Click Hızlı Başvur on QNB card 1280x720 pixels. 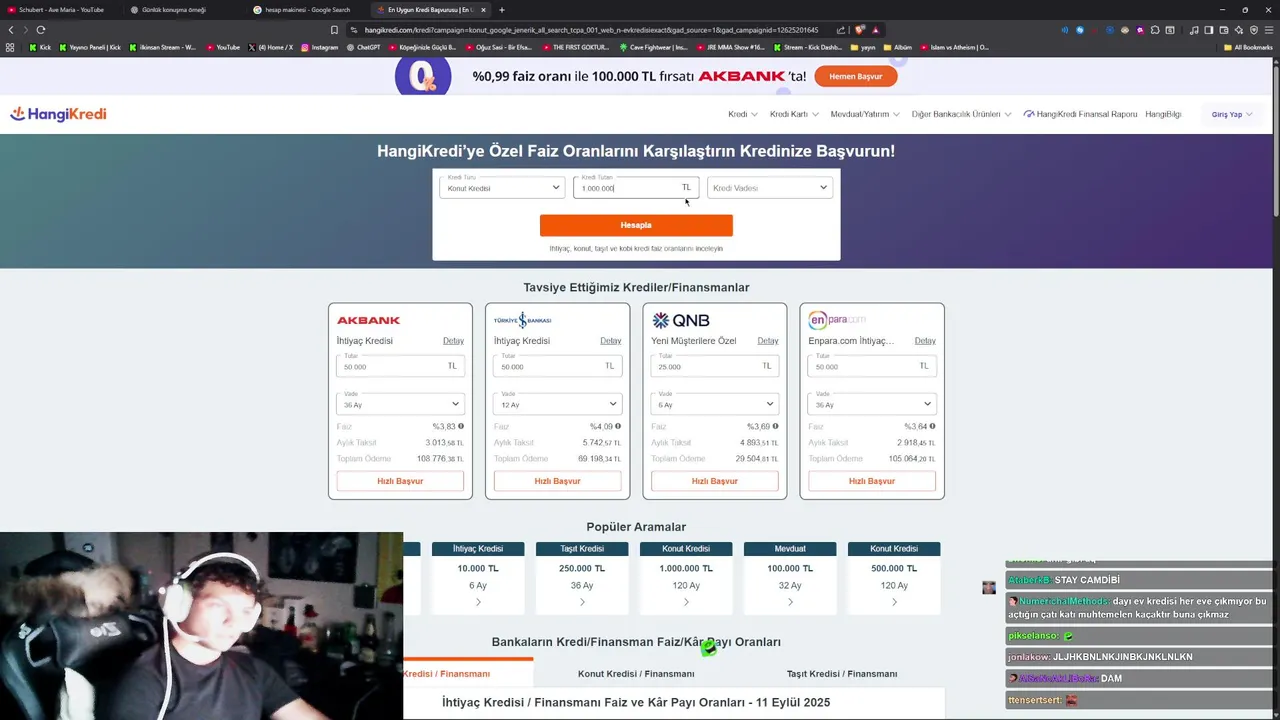tap(714, 481)
